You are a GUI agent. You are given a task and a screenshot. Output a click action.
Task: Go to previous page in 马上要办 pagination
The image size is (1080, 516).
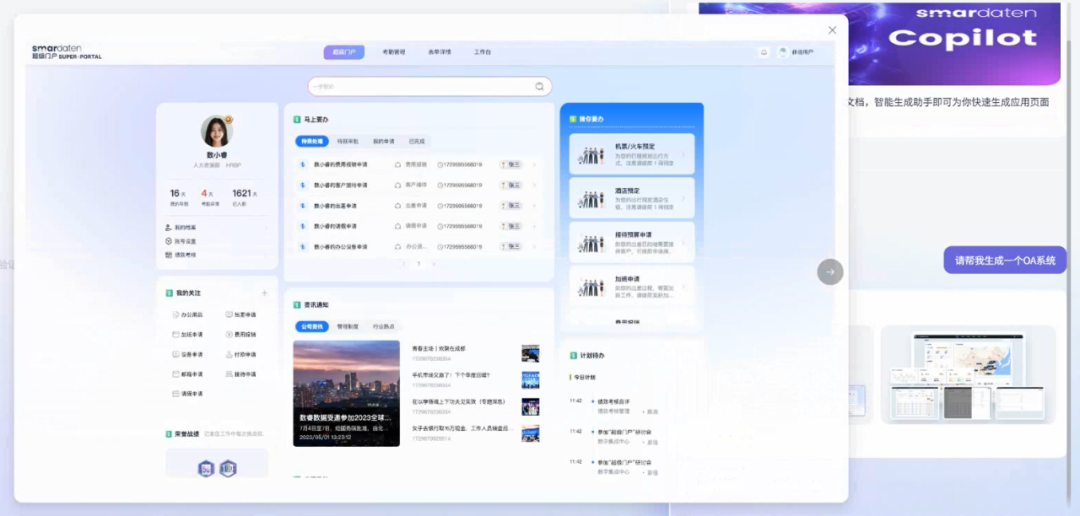[x=404, y=264]
